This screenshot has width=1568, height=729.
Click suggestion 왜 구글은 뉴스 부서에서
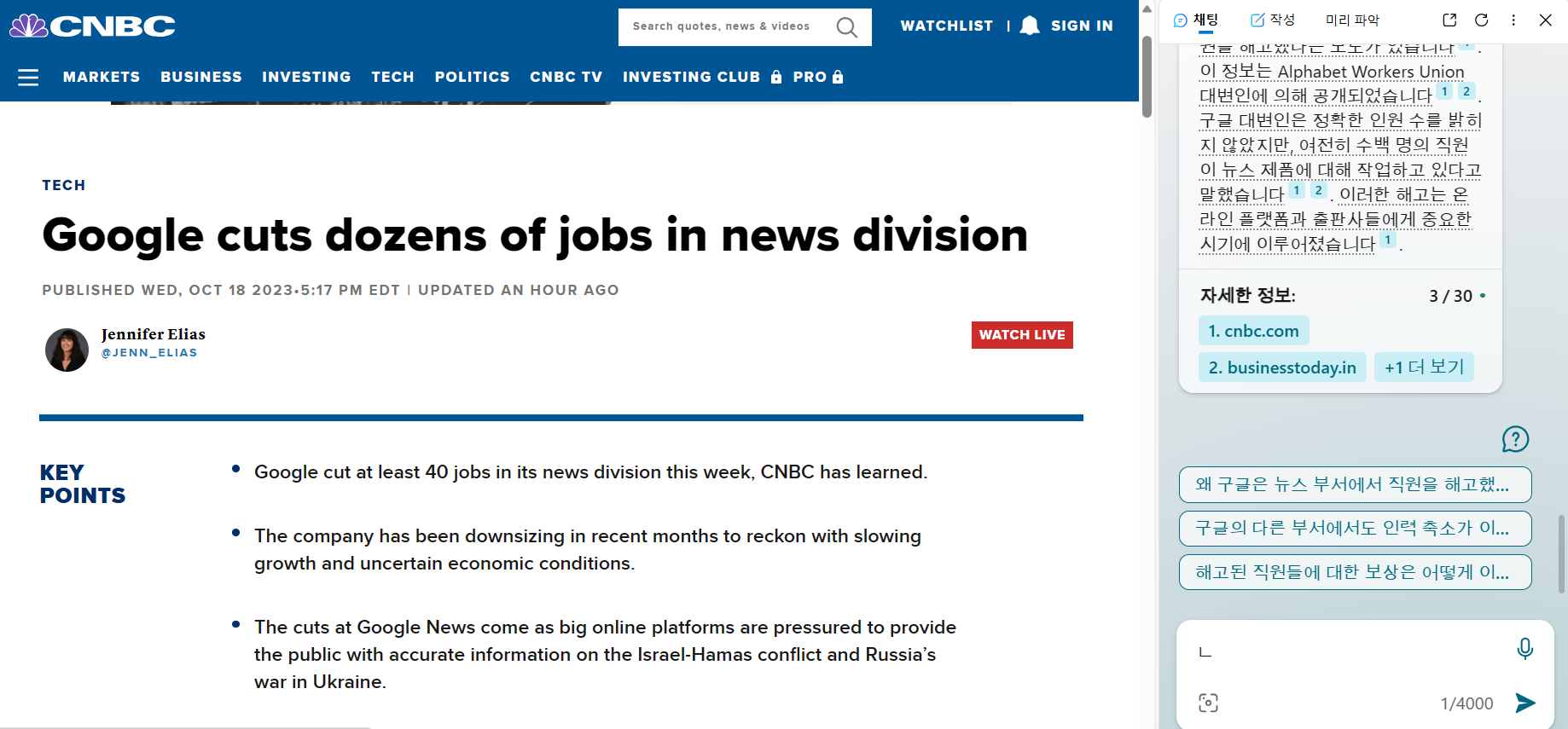[x=1355, y=484]
